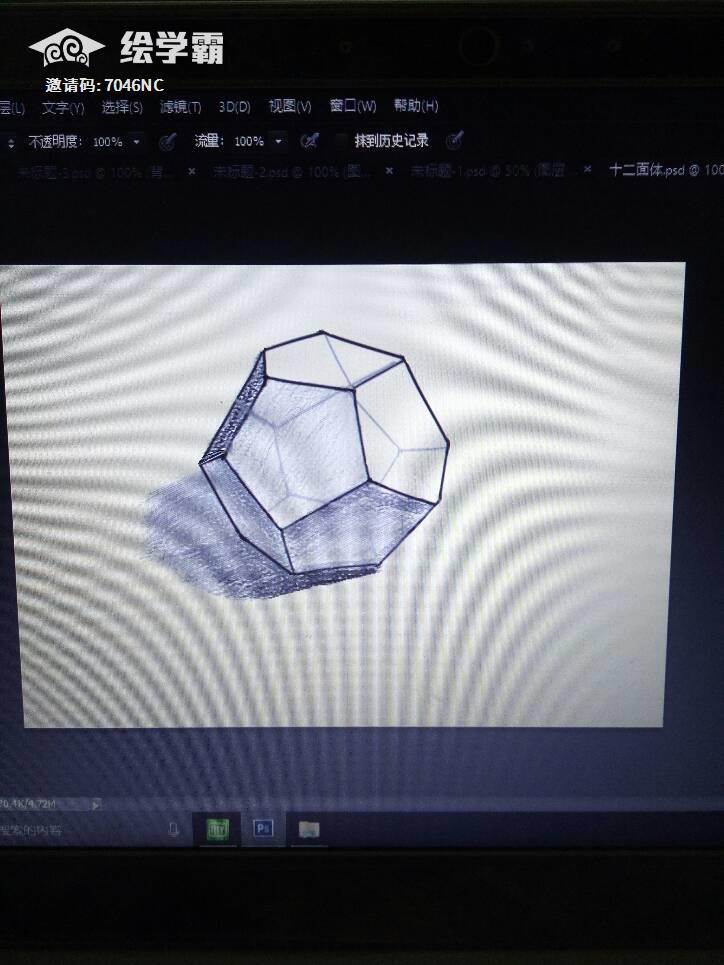Click the 不透明度 100% value field
Screen dimensions: 724x965
coord(108,142)
